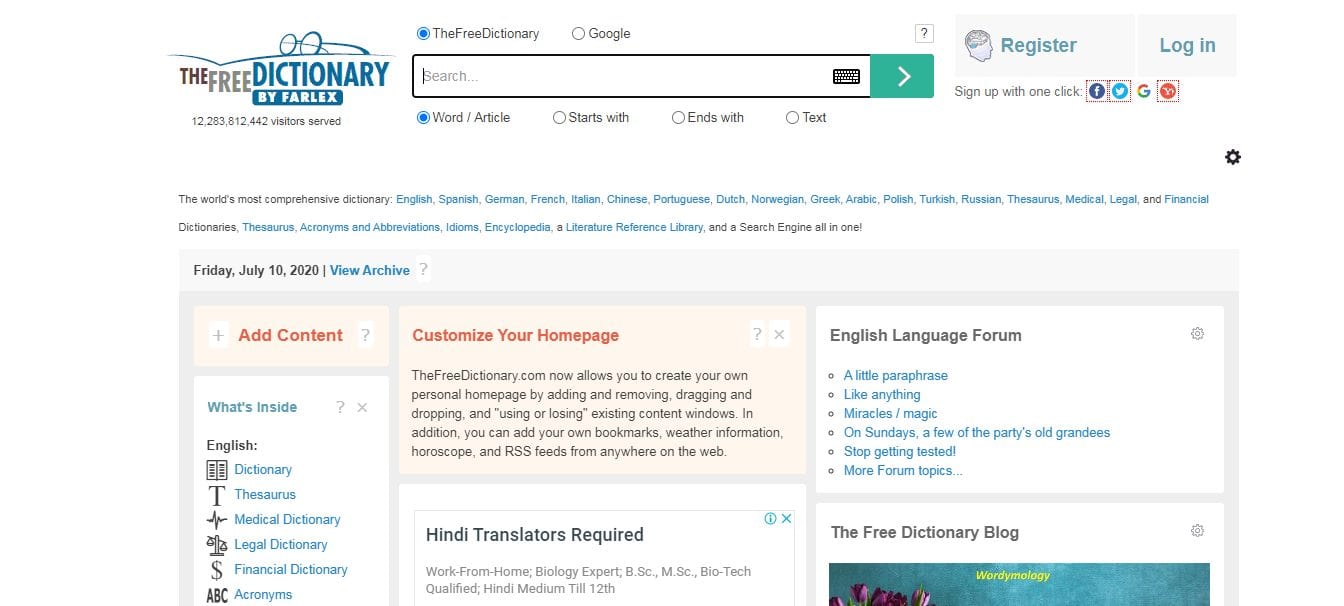Viewport: 1344px width, 606px height.
Task: Open the Encyclopedia link
Action: (517, 227)
